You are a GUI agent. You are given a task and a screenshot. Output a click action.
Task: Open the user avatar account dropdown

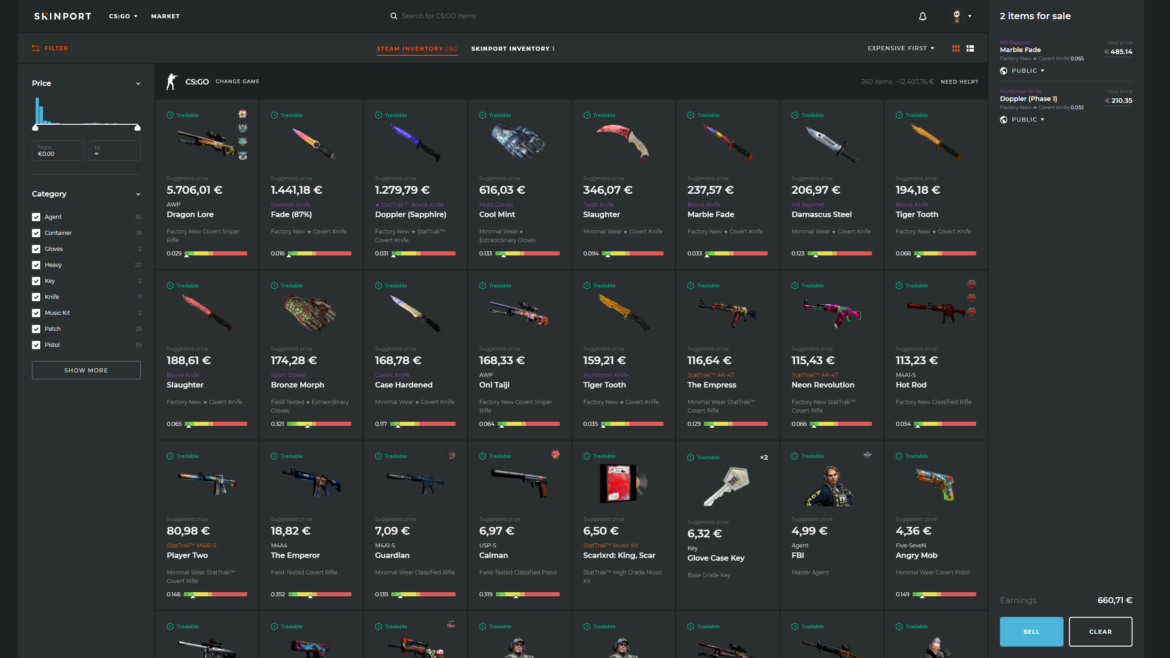[x=961, y=16]
